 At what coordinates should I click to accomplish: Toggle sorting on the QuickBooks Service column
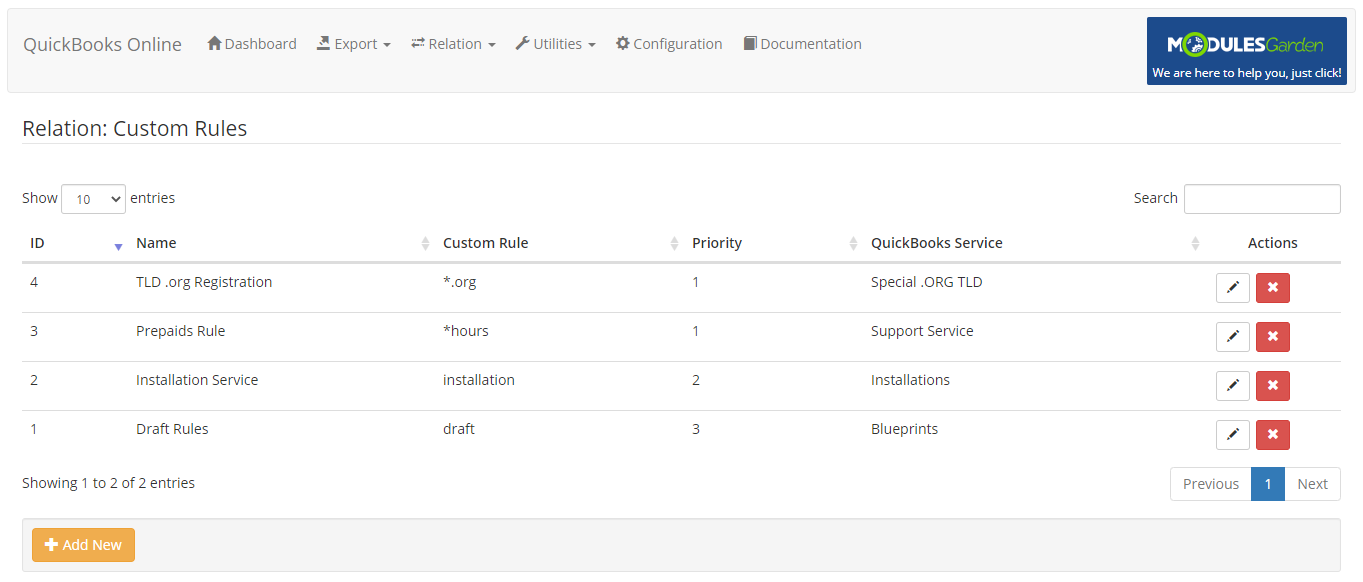click(x=1196, y=242)
